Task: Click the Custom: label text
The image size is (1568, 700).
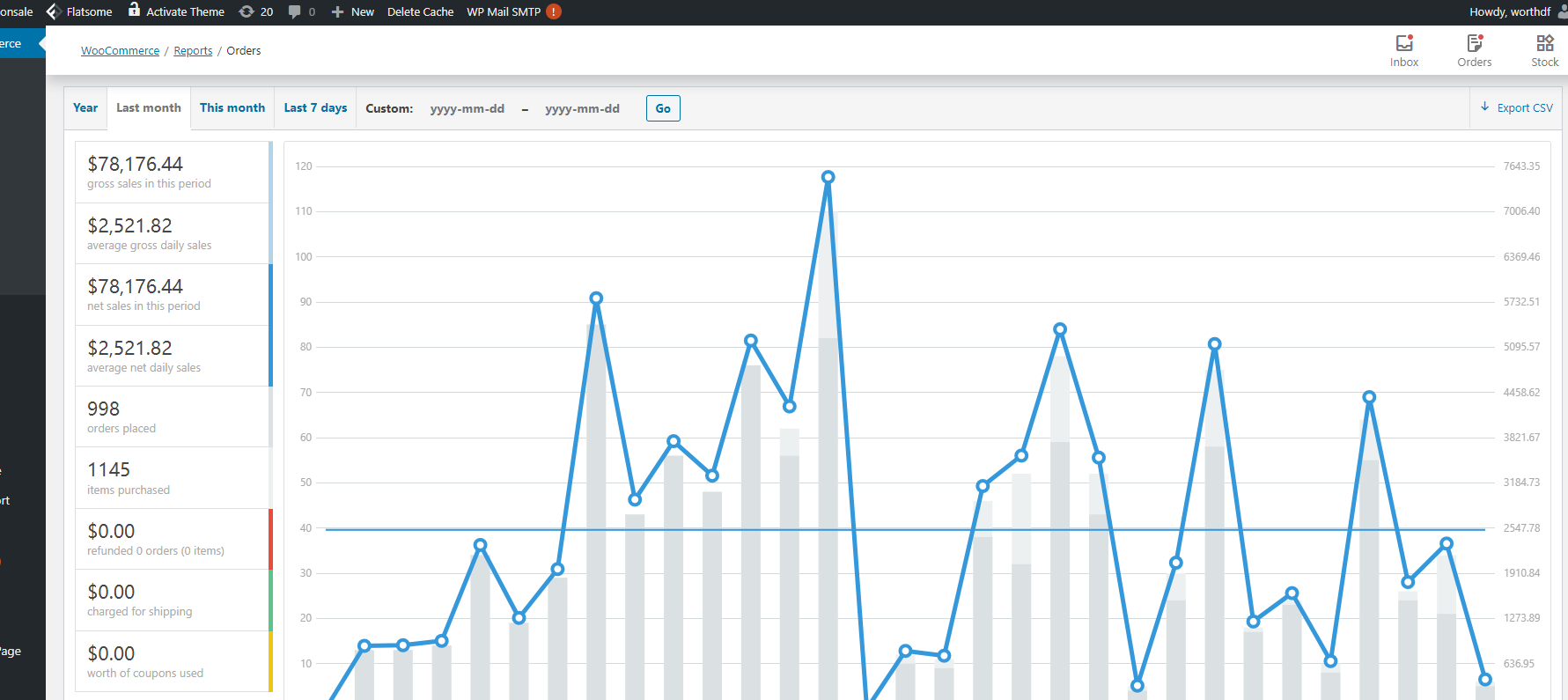Action: [x=389, y=108]
